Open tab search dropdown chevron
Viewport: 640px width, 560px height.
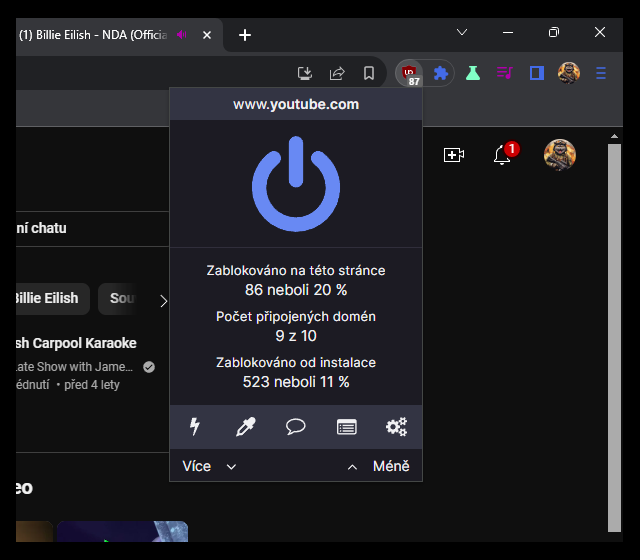(462, 32)
